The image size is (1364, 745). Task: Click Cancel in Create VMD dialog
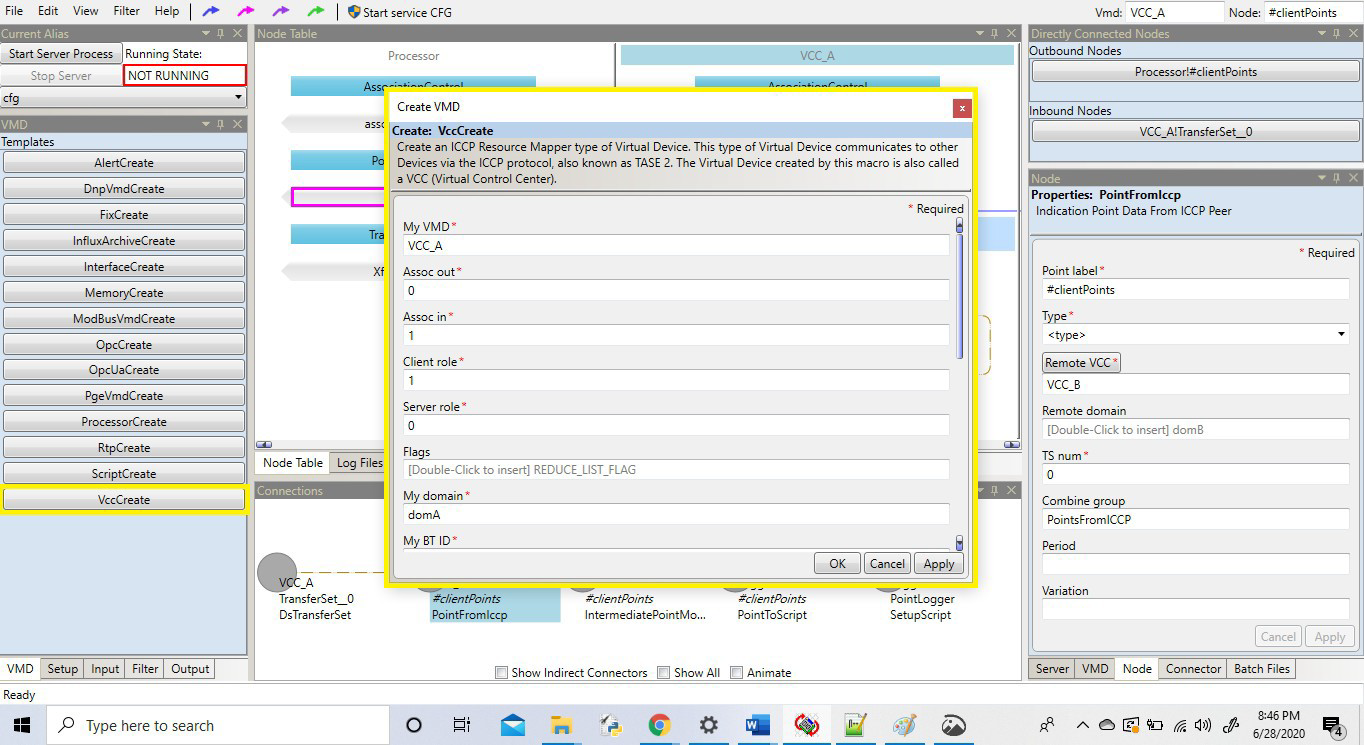tap(887, 563)
